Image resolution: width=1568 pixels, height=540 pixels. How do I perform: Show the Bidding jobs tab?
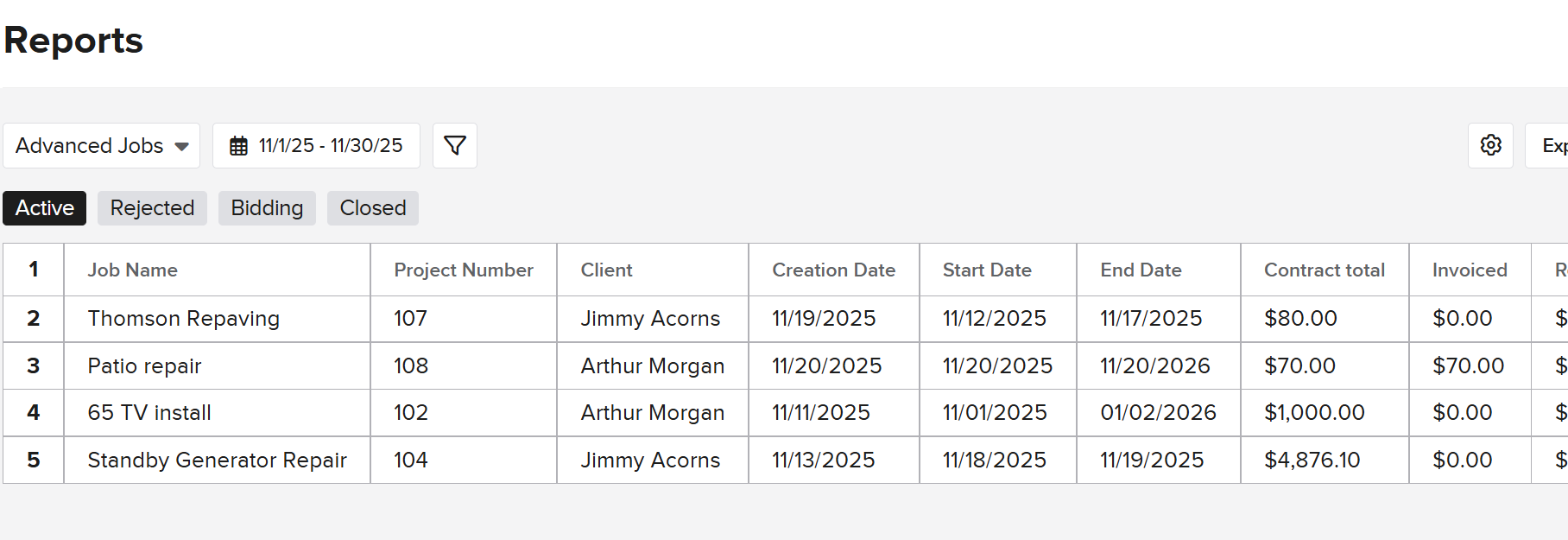(x=267, y=208)
